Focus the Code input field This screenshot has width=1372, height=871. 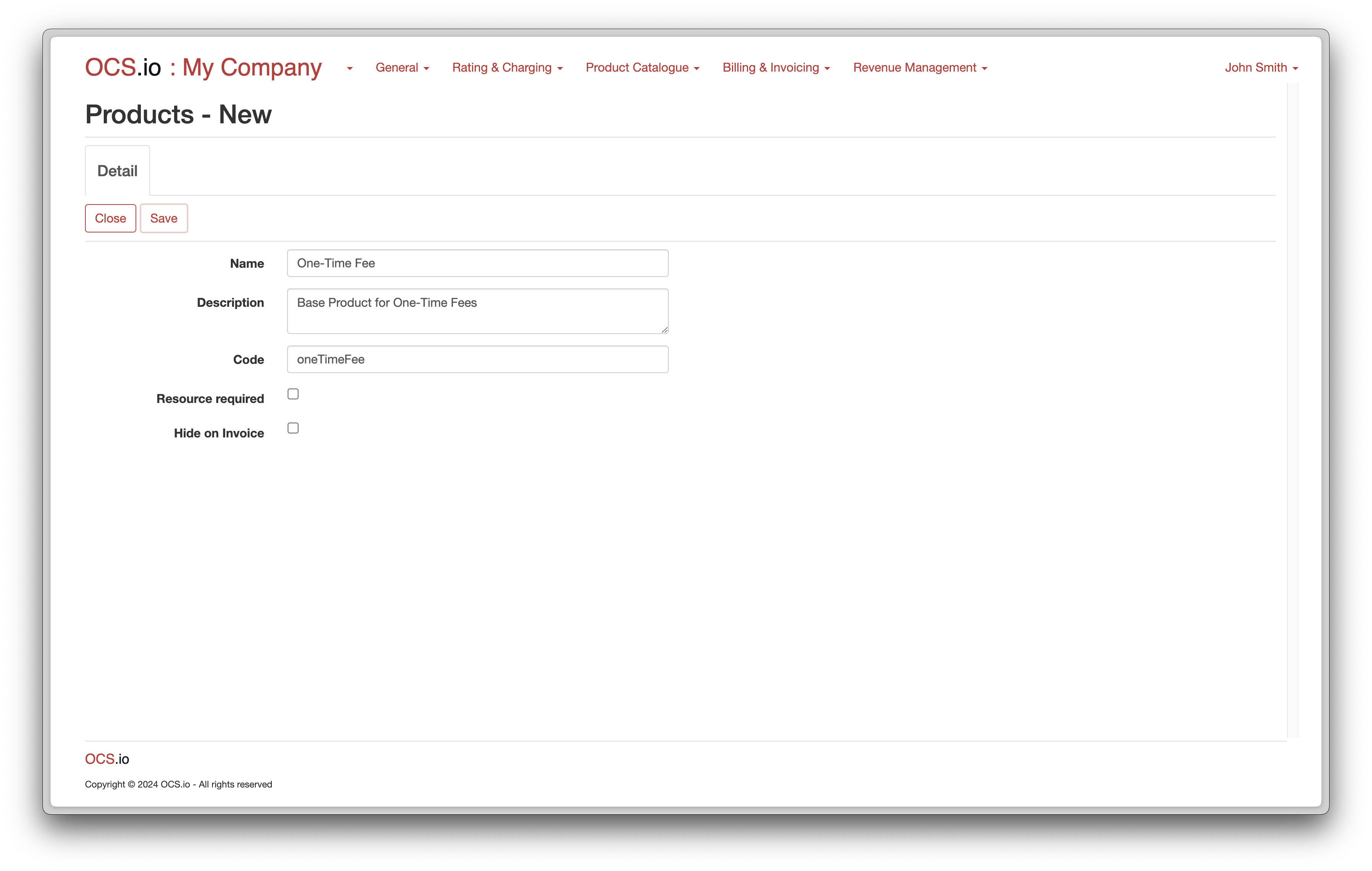[477, 360]
